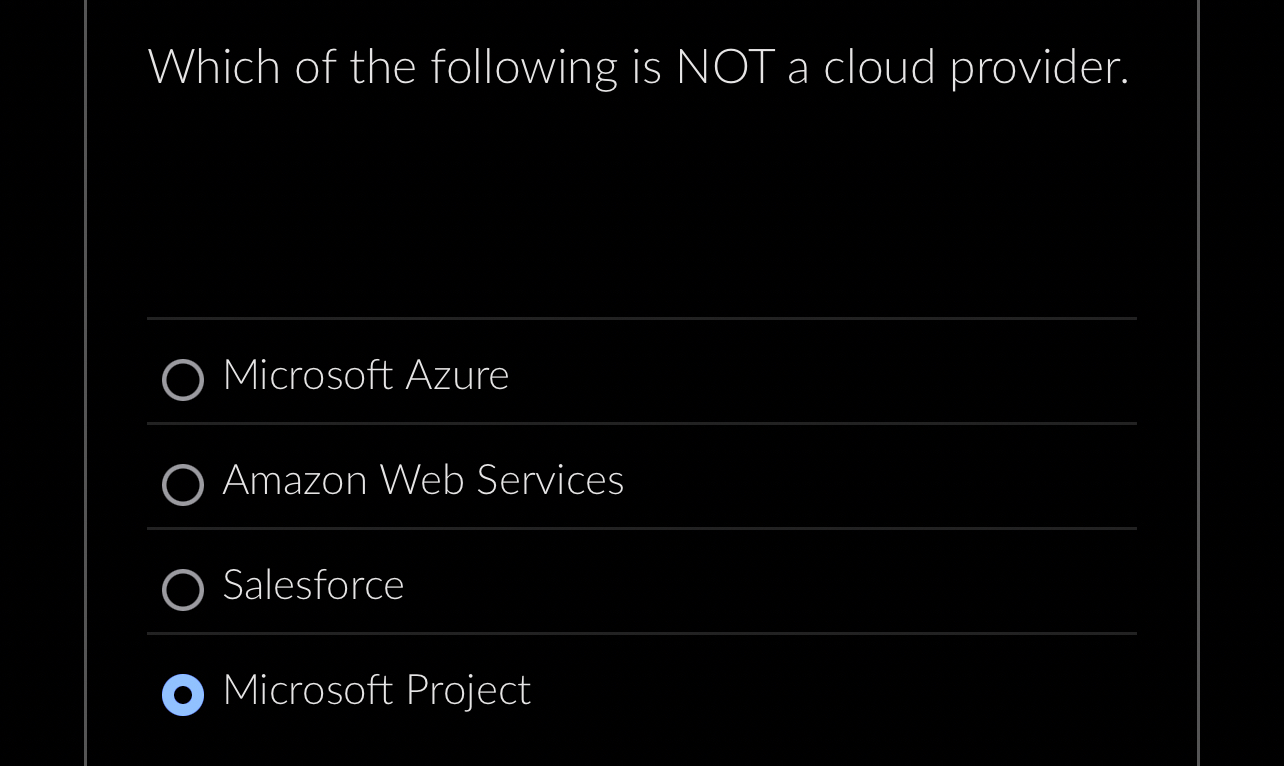This screenshot has width=1284, height=766.
Task: Click the selected Microsoft Project radio button
Action: tap(183, 694)
